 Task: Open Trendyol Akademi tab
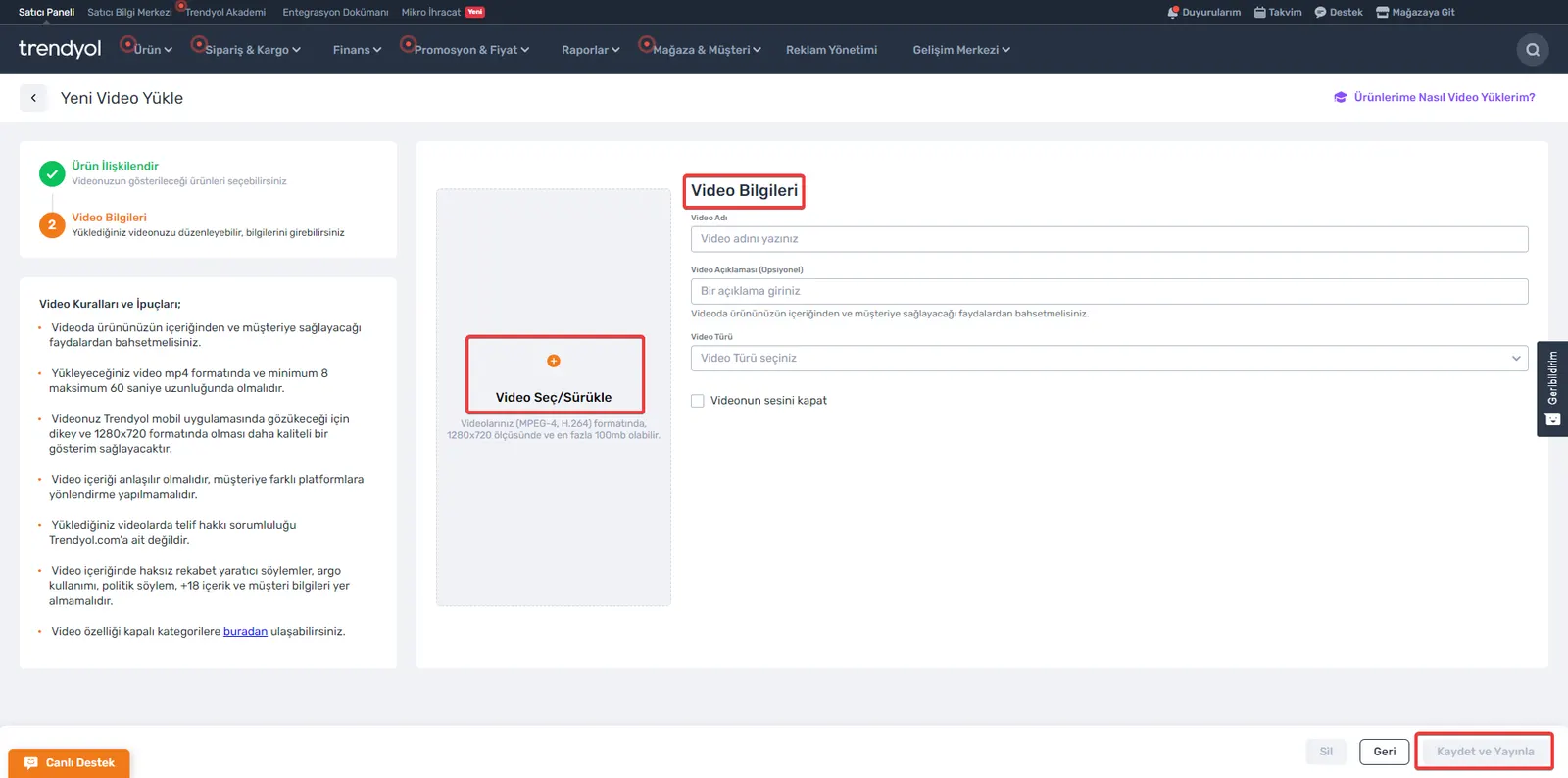pyautogui.click(x=225, y=12)
